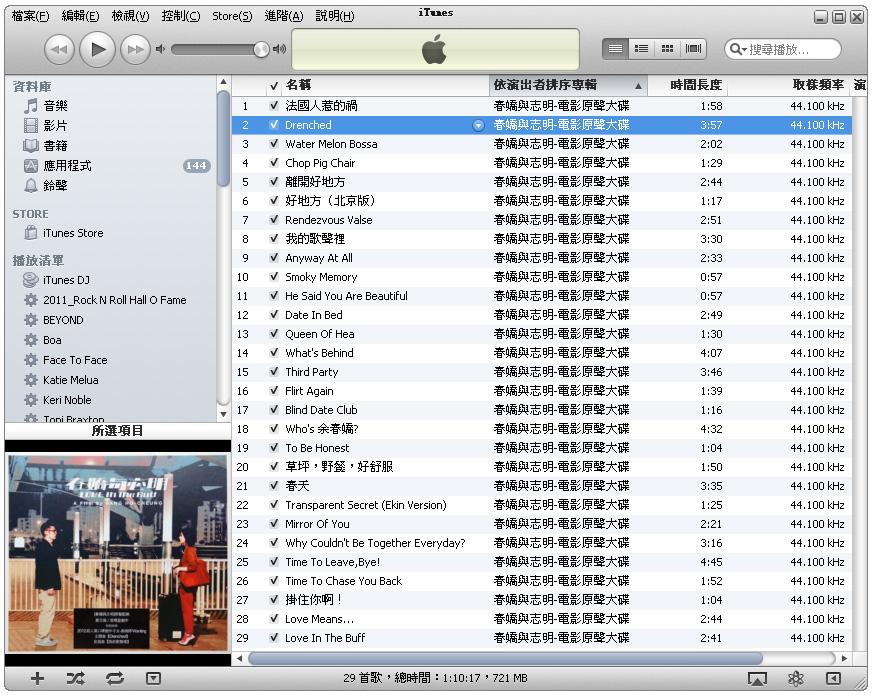Sort tracks by the 名稱 column header
Screen dimensions: 873x696
point(385,85)
